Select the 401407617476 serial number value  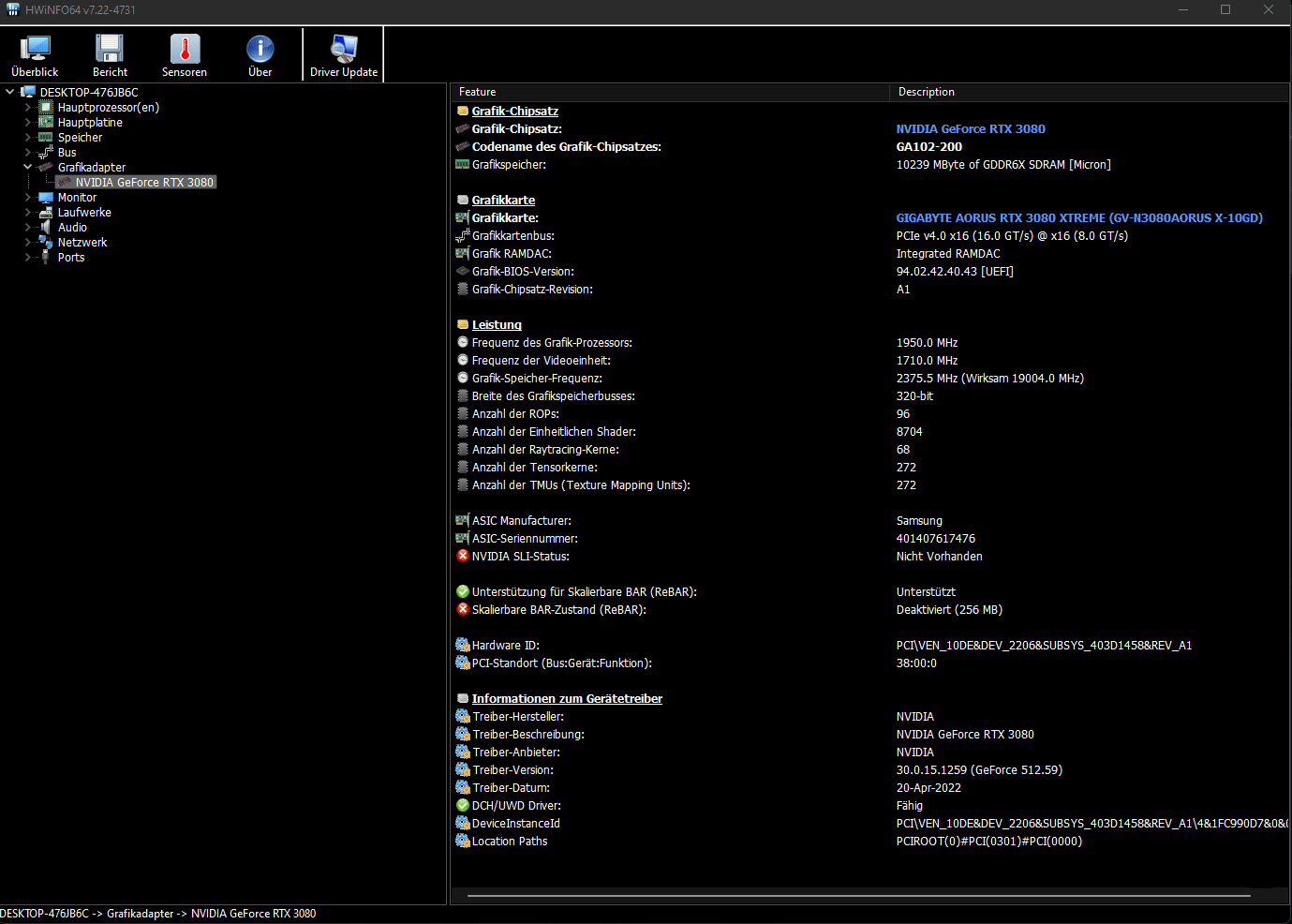pyautogui.click(x=936, y=539)
